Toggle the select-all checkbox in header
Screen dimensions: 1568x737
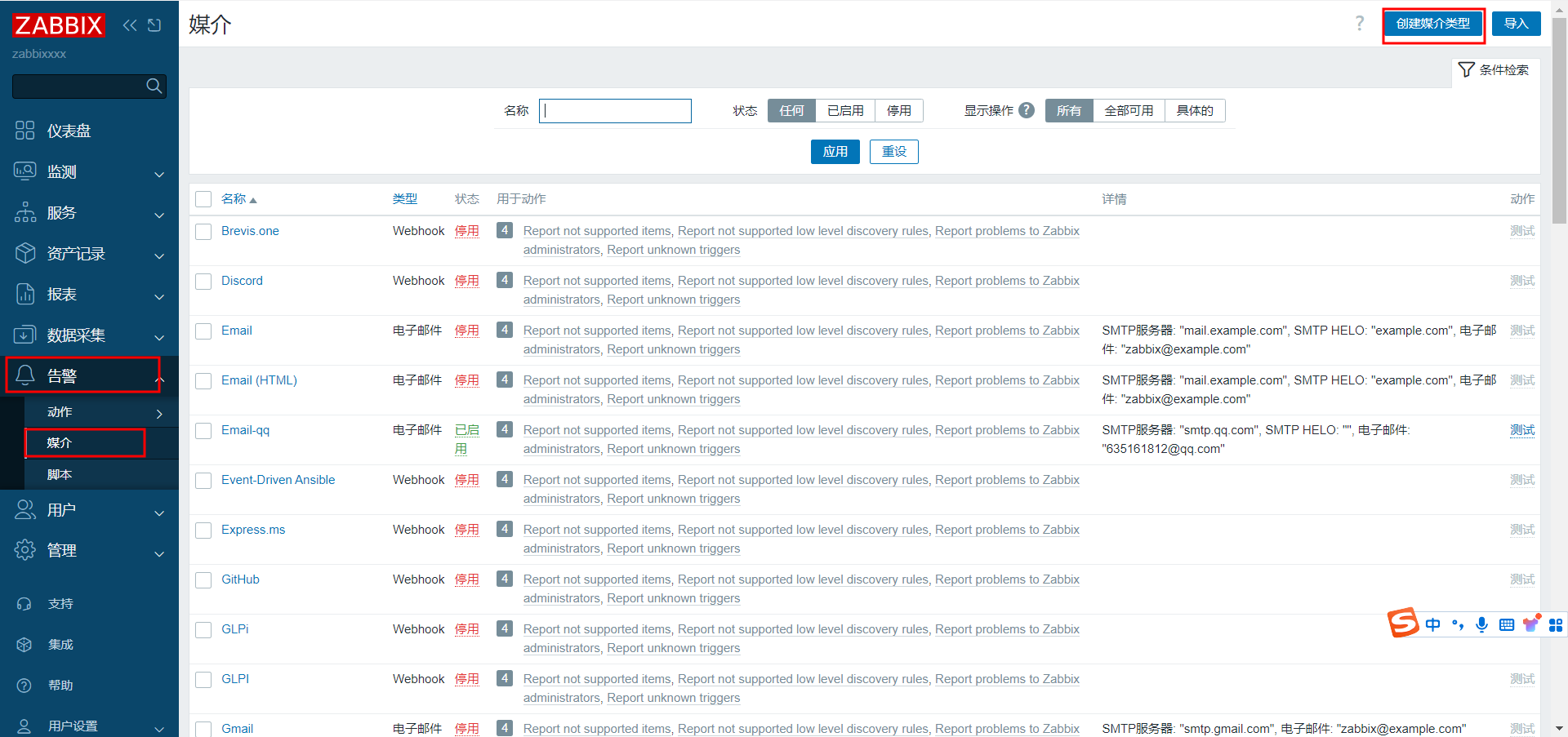pos(203,199)
